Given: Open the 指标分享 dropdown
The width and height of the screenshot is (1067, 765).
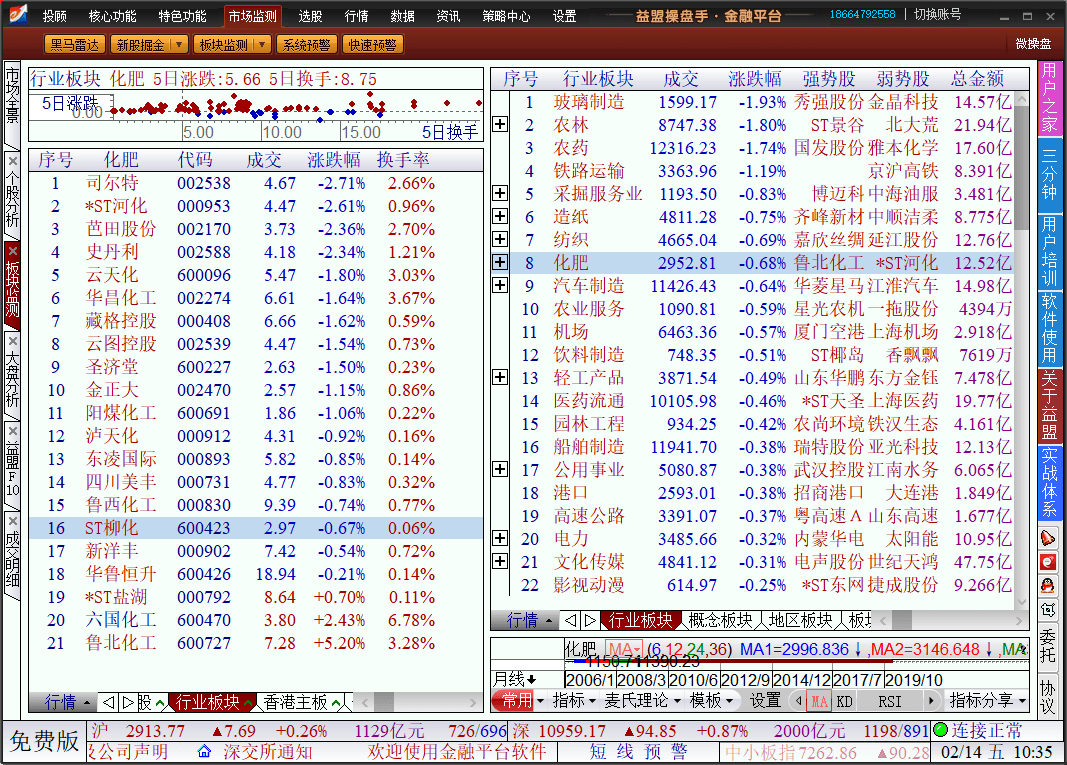Looking at the screenshot, I should pyautogui.click(x=1022, y=700).
